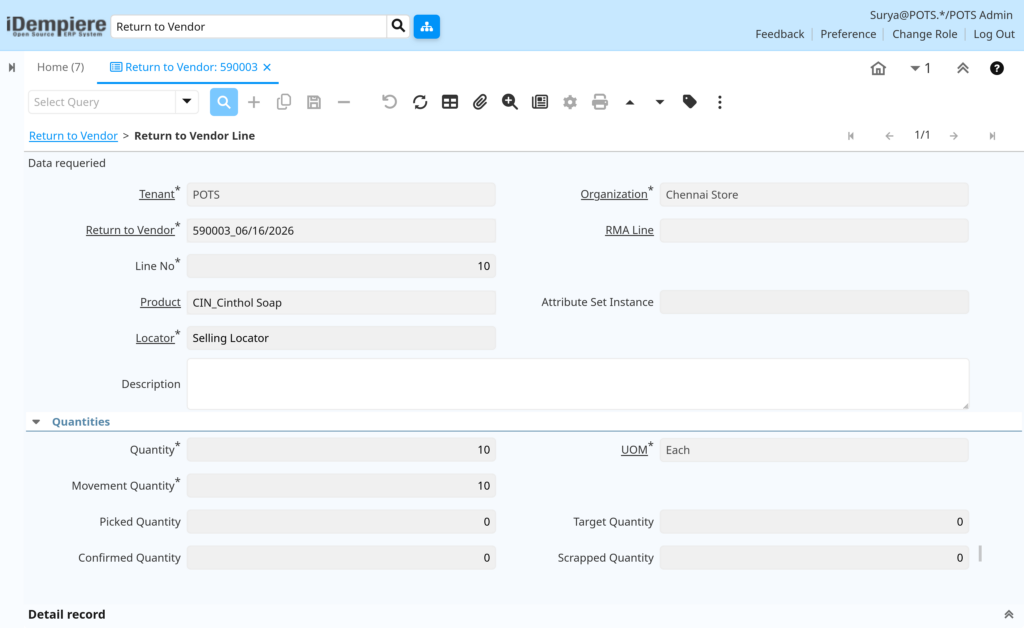1024x628 pixels.
Task: Click the Return to Vendor breadcrumb link
Action: coord(73,136)
